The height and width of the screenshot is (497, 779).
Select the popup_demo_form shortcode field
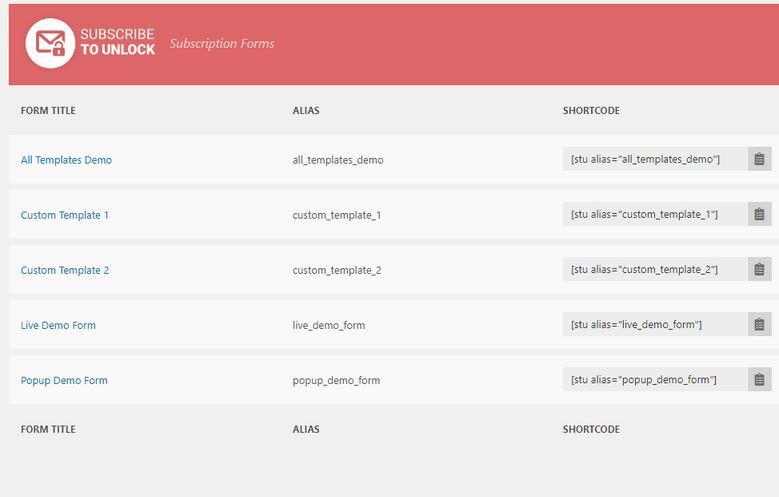655,380
